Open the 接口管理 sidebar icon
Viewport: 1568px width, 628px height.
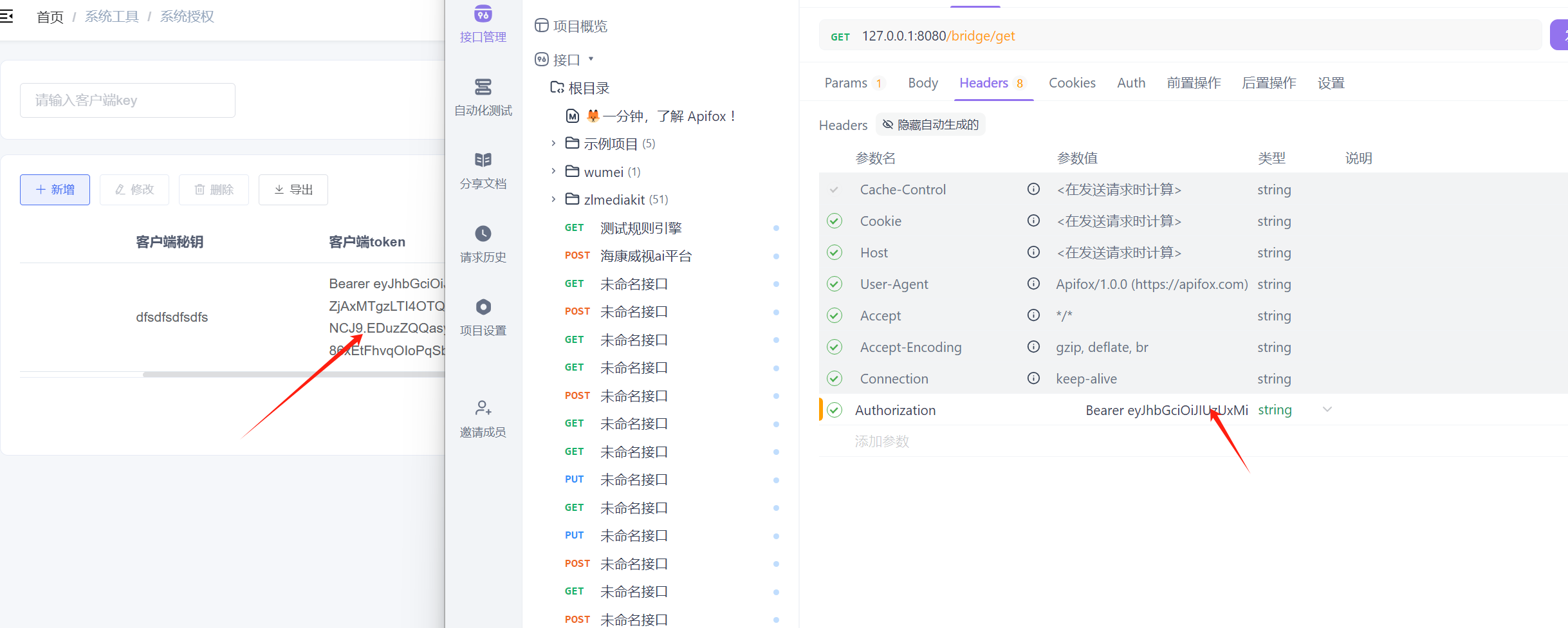[x=483, y=14]
